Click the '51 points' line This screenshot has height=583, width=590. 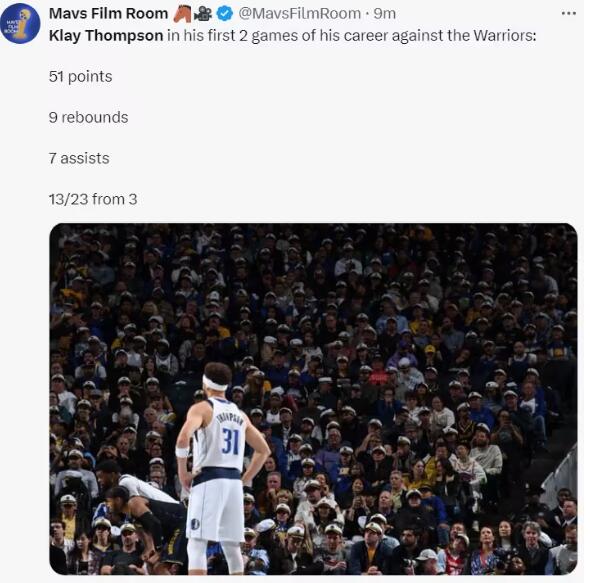tap(81, 77)
